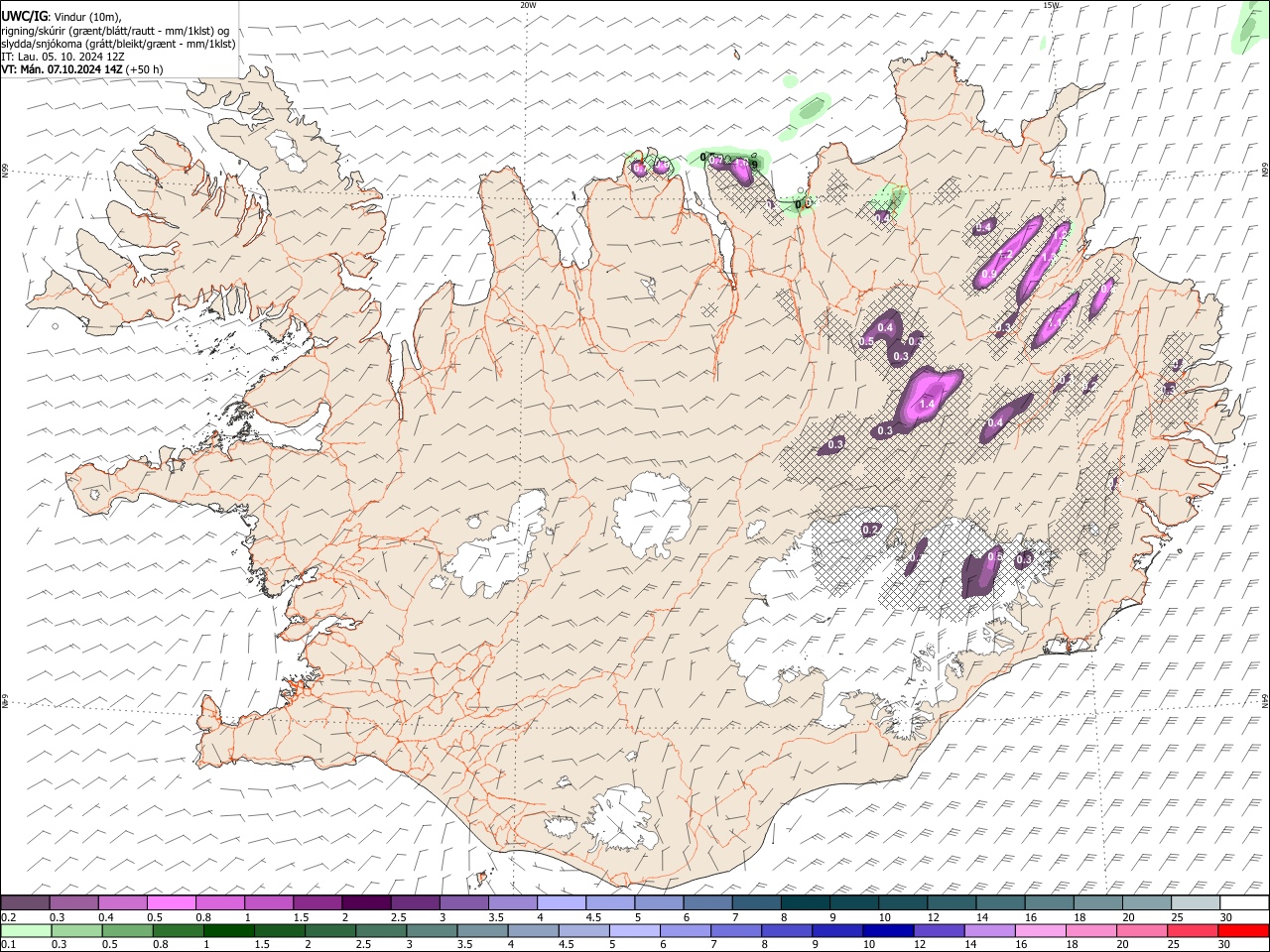The width and height of the screenshot is (1270, 952).
Task: Click the bright red rain swatch at 30
Action: pyautogui.click(x=1243, y=930)
